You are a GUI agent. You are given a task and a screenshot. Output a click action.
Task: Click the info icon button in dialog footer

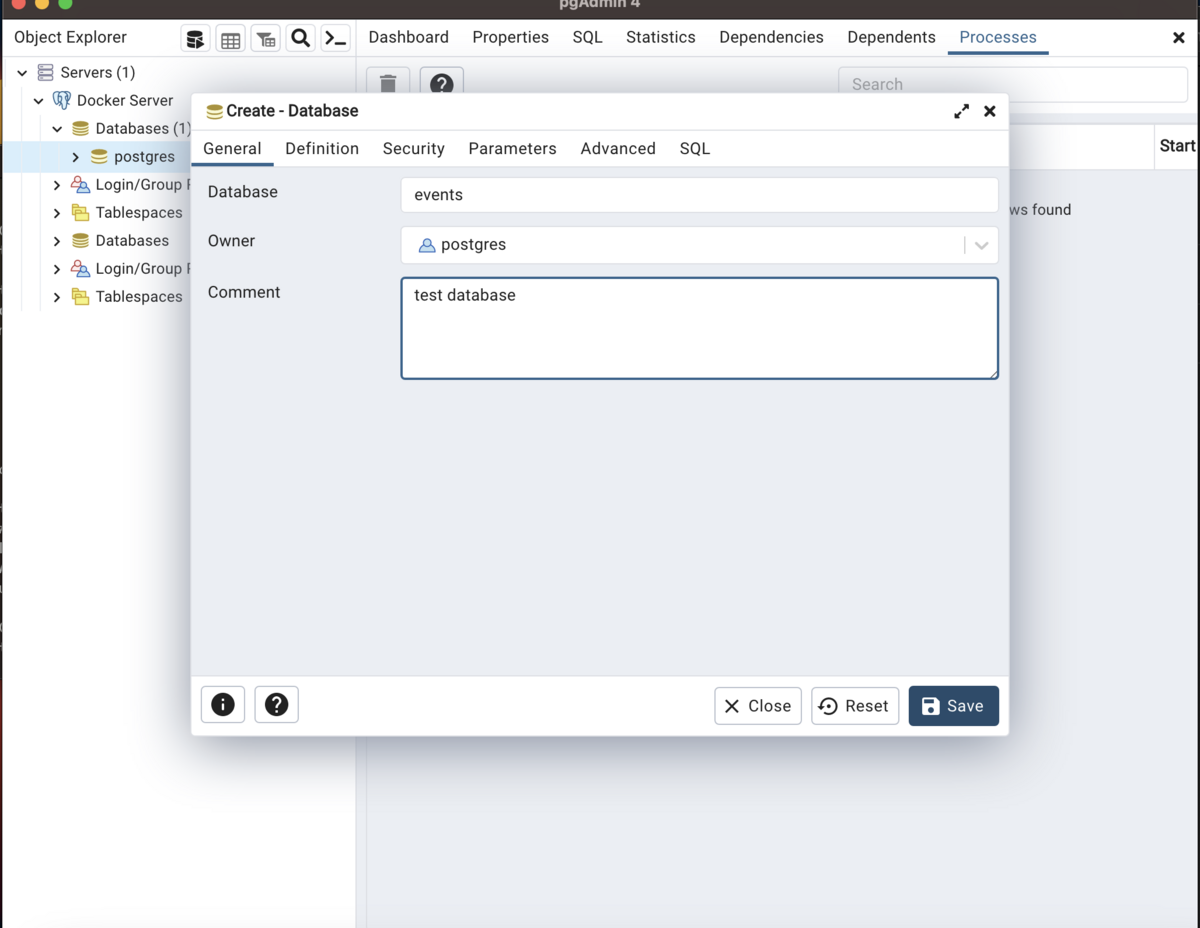coord(223,705)
